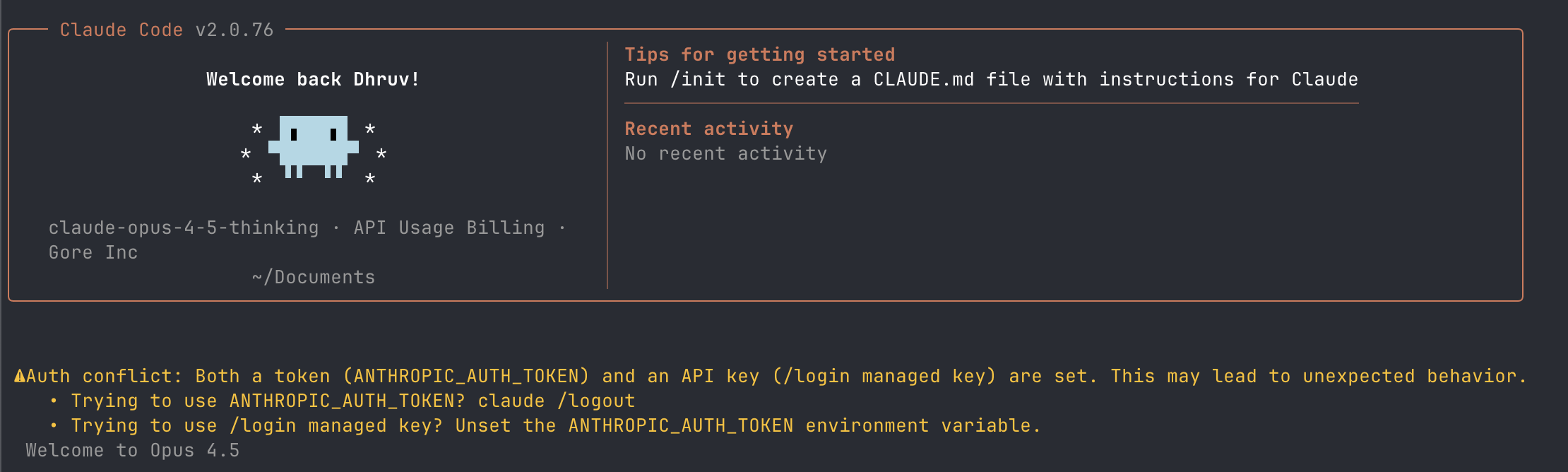Click the claude-opus-4-5-thinking model name

tap(184, 228)
